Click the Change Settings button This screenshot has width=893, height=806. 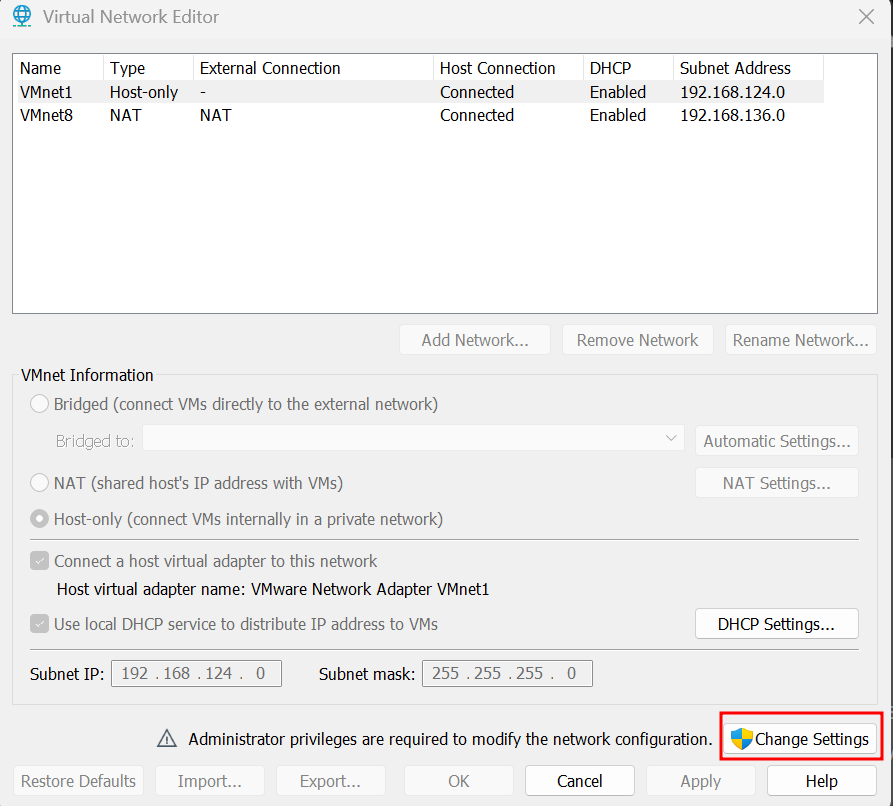point(801,739)
